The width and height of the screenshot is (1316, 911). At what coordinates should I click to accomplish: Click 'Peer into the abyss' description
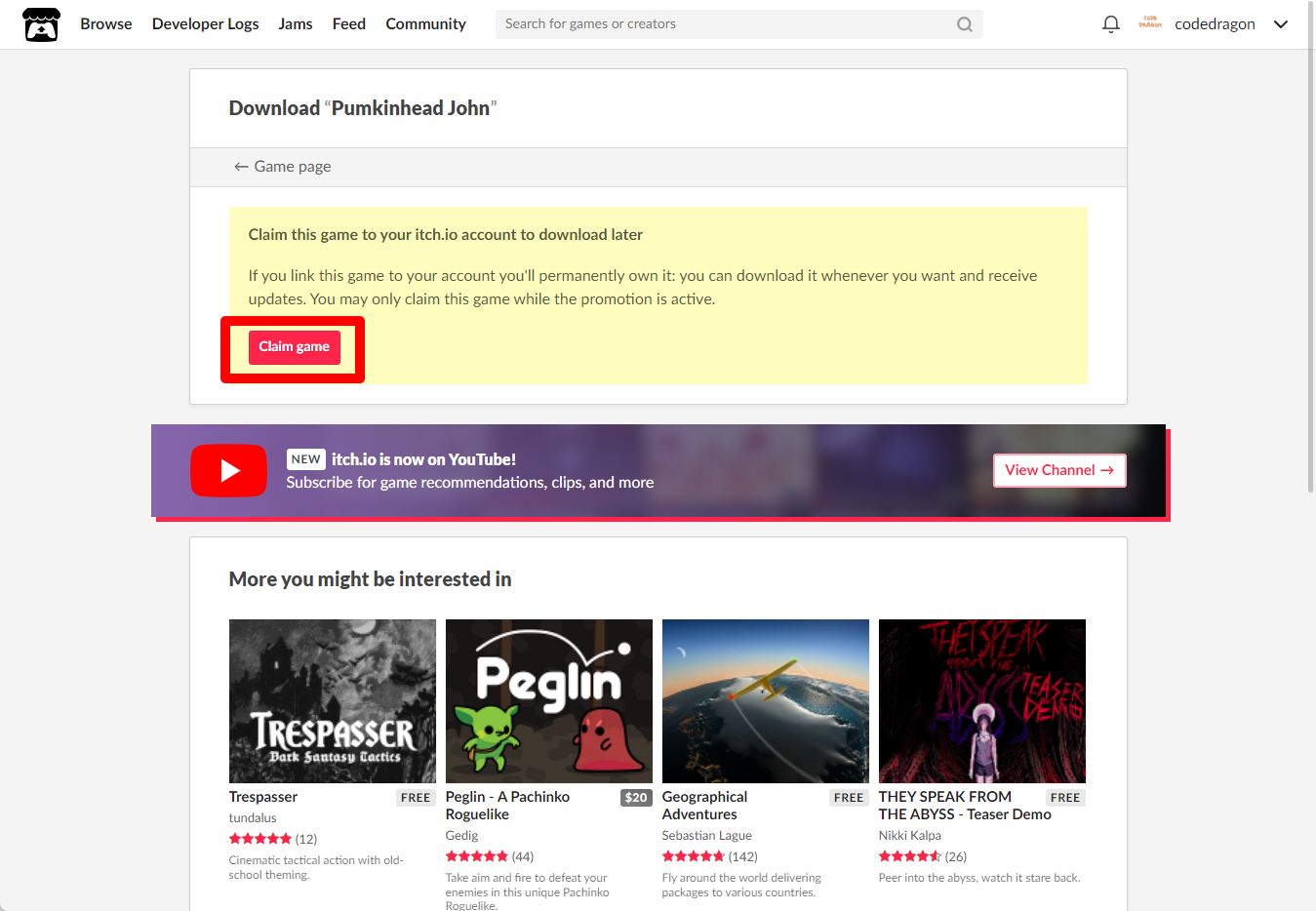pyautogui.click(x=979, y=878)
